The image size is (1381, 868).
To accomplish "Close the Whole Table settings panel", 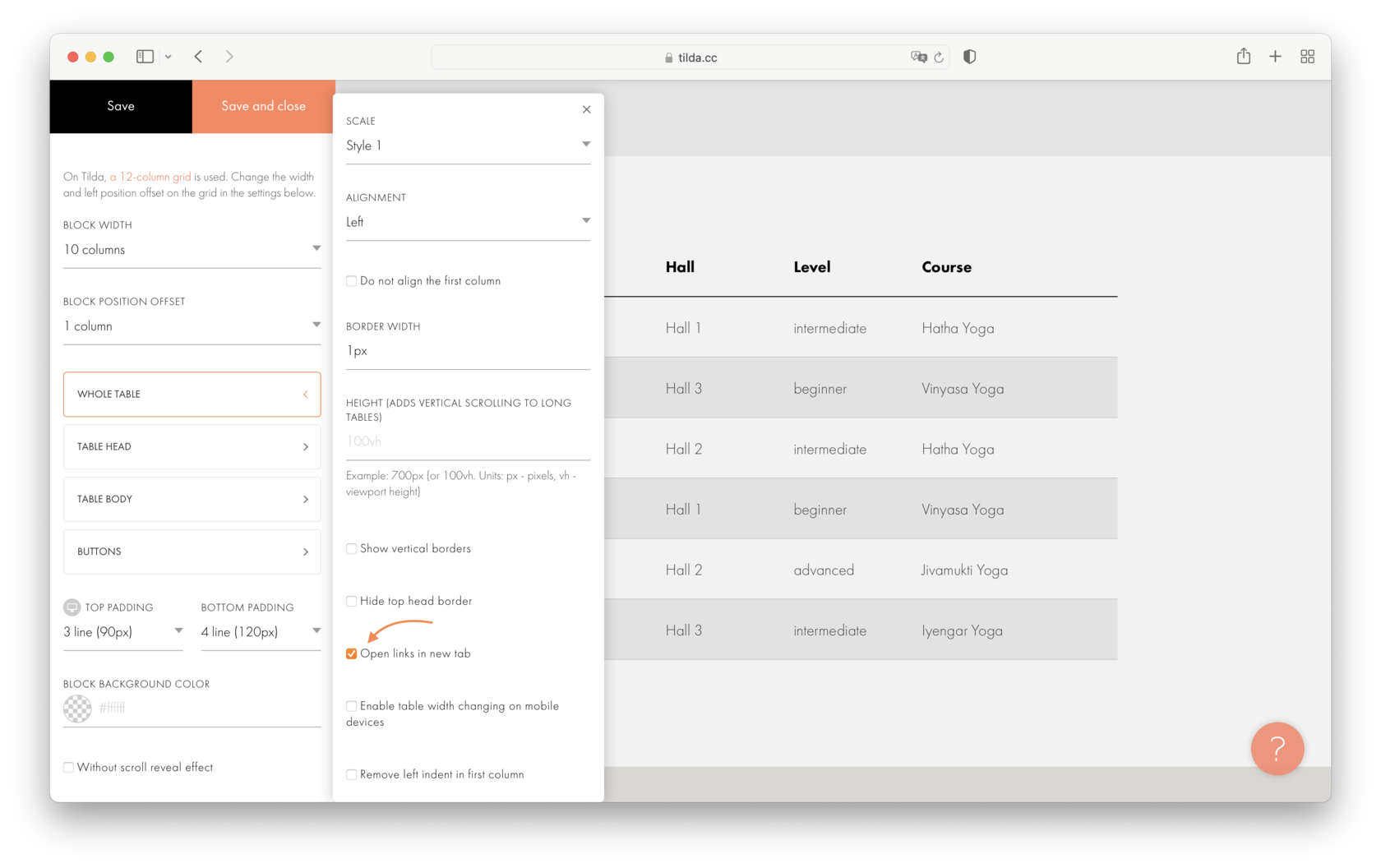I will 586,109.
